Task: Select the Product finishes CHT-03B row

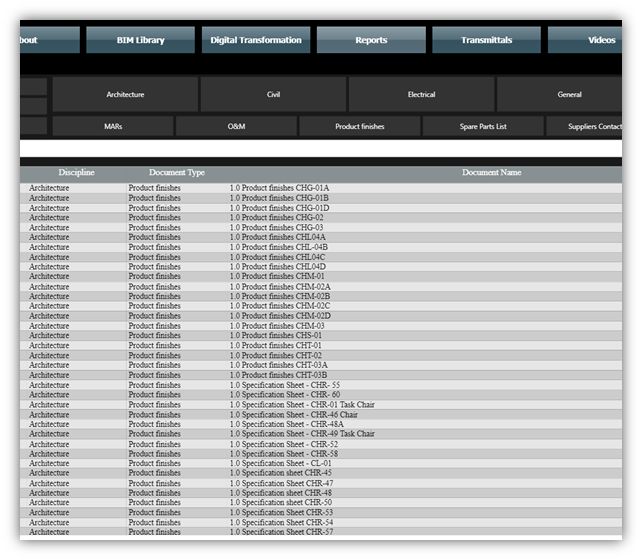Action: click(x=278, y=375)
